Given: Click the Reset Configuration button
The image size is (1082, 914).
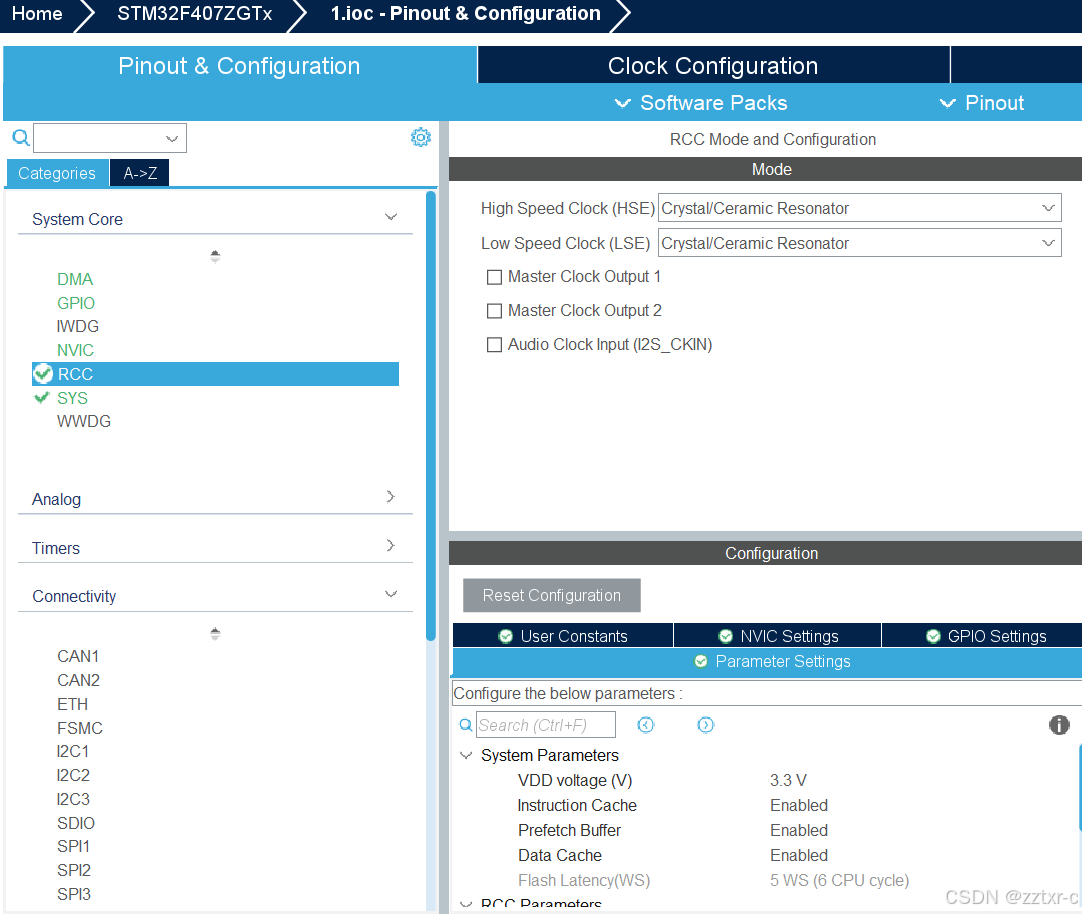Looking at the screenshot, I should (x=552, y=595).
